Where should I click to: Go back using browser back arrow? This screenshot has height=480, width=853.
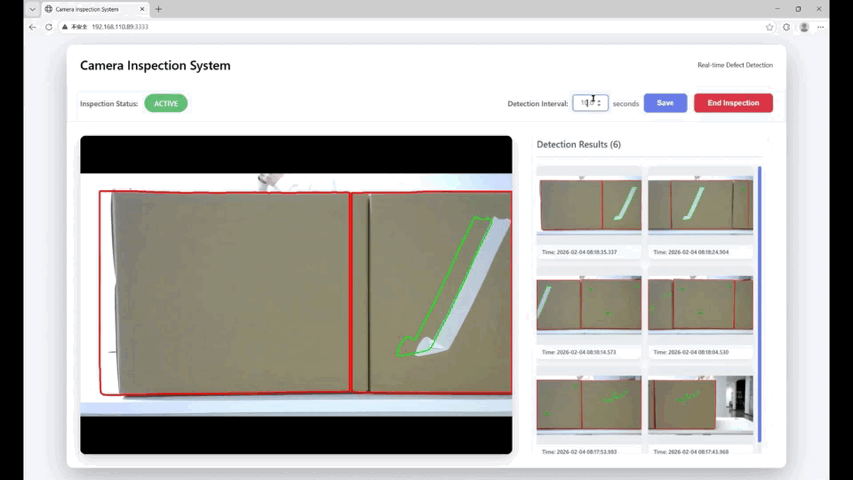pos(33,27)
